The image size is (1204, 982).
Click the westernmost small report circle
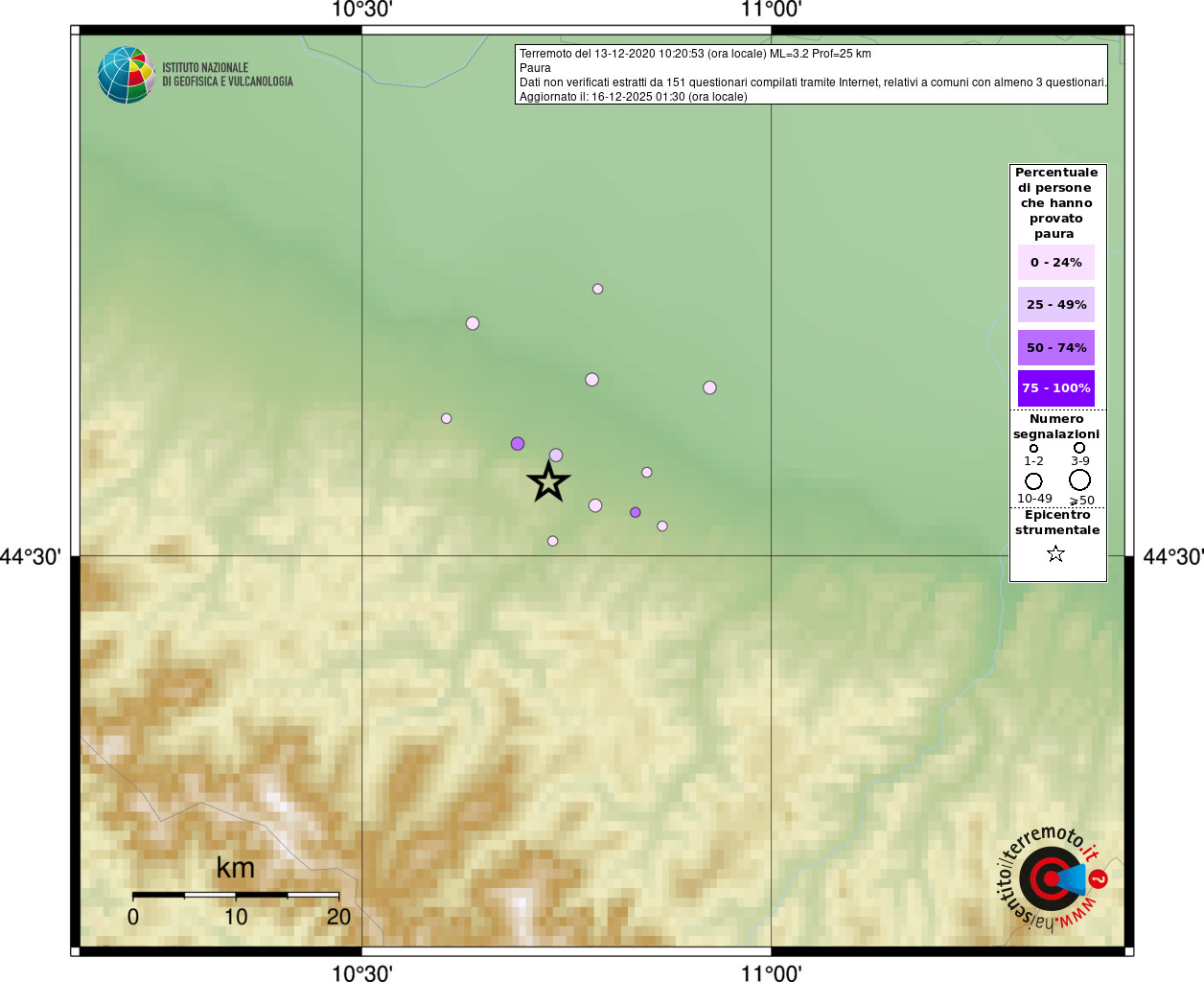pos(446,418)
